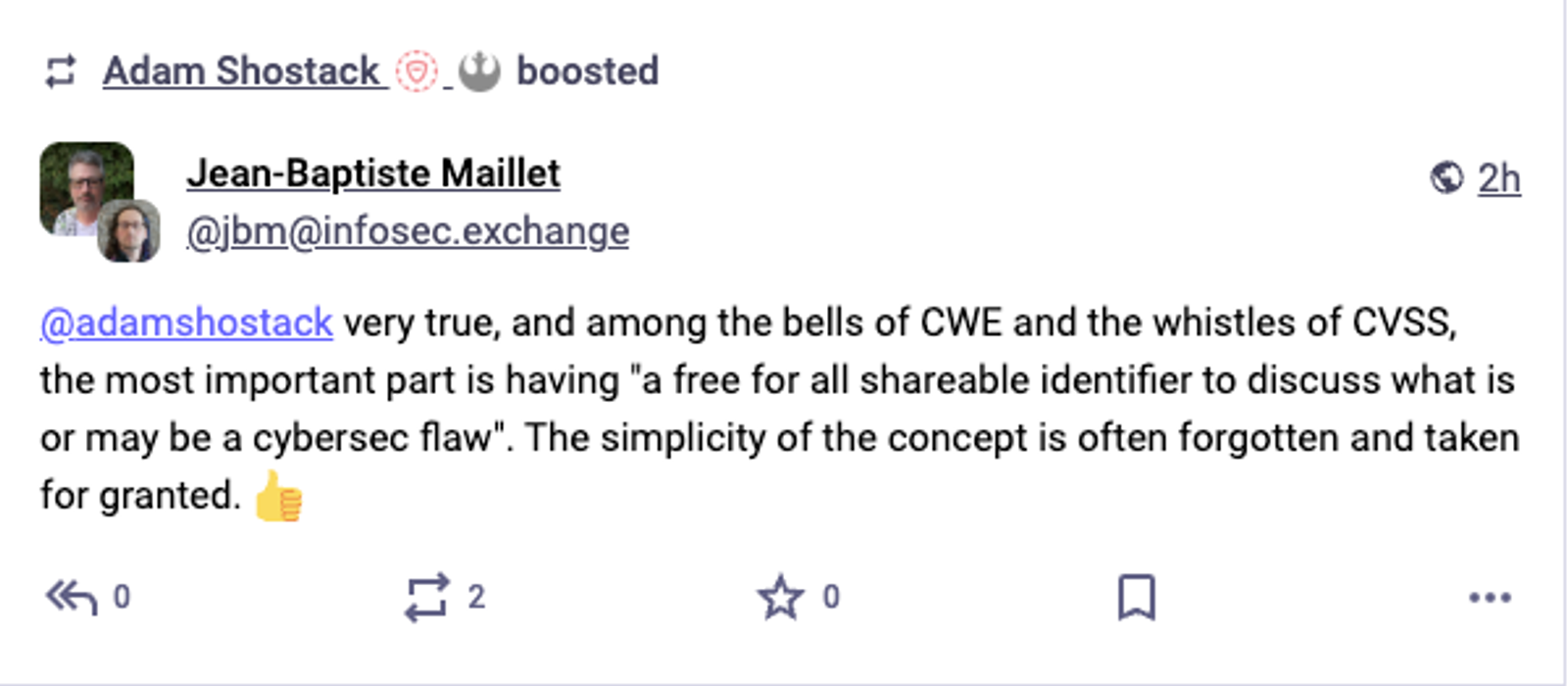Click the @jbm@infosec.exchange handle
Screen dimensions: 1568x686
(x=408, y=231)
